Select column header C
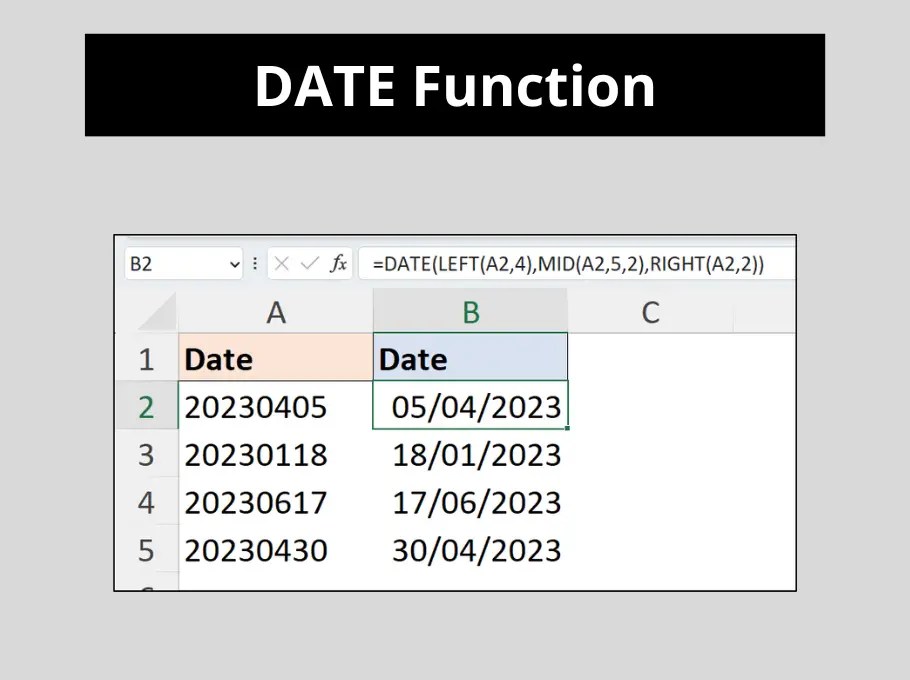Image resolution: width=910 pixels, height=680 pixels. pyautogui.click(x=650, y=311)
